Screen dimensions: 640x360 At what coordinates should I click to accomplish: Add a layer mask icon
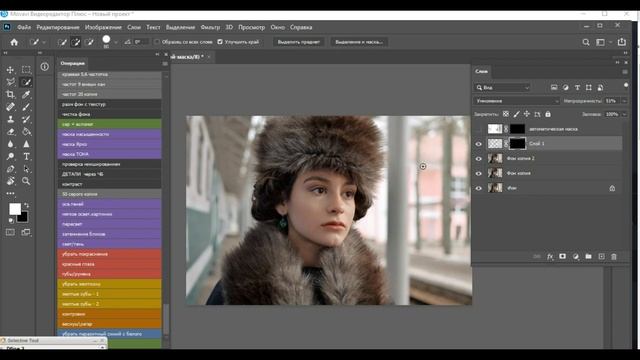point(562,256)
